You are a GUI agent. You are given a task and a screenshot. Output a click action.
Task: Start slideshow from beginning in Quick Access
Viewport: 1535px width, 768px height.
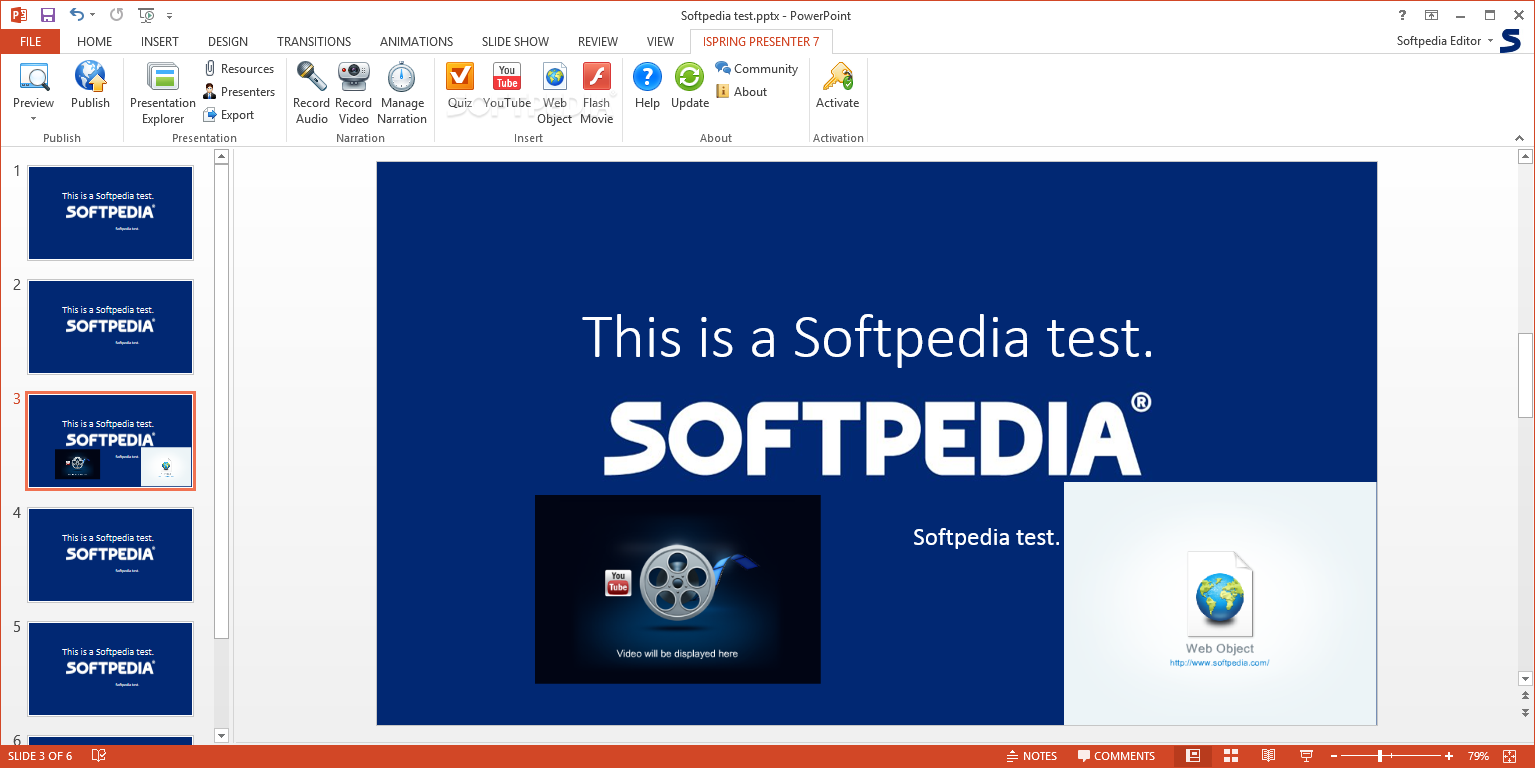click(x=147, y=15)
